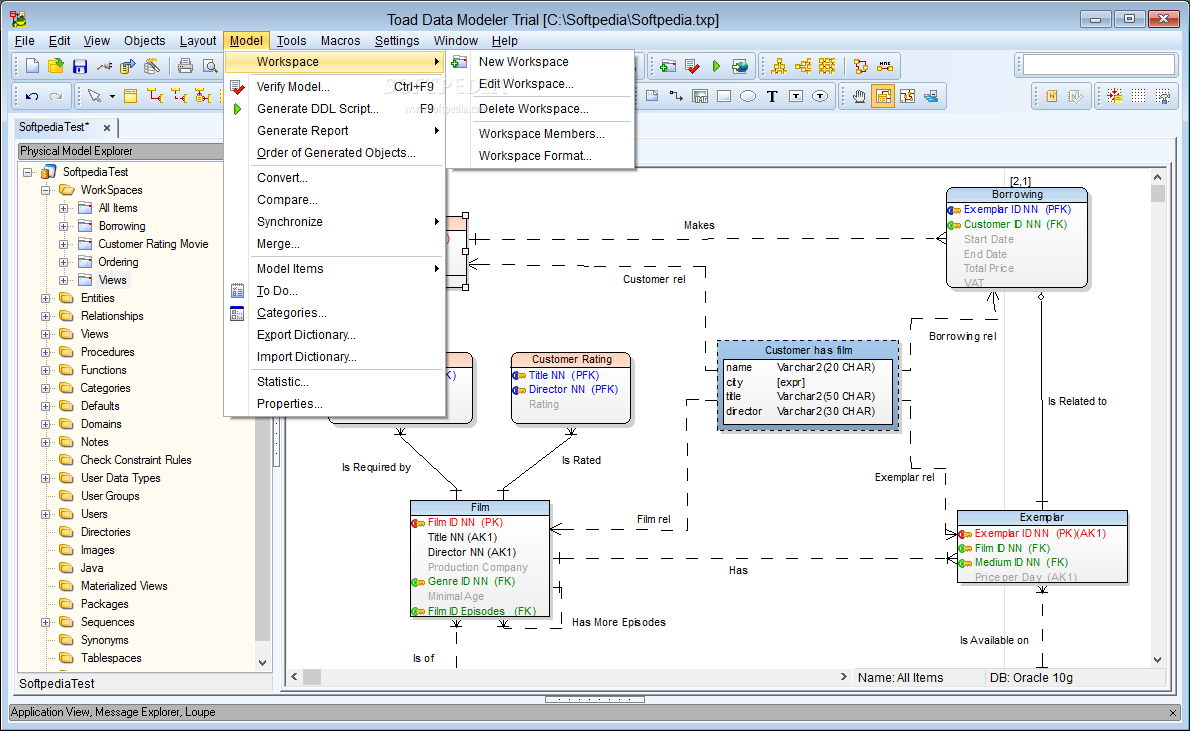The height and width of the screenshot is (731, 1190).
Task: Select Workspace Format in the submenu
Action: (x=540, y=156)
